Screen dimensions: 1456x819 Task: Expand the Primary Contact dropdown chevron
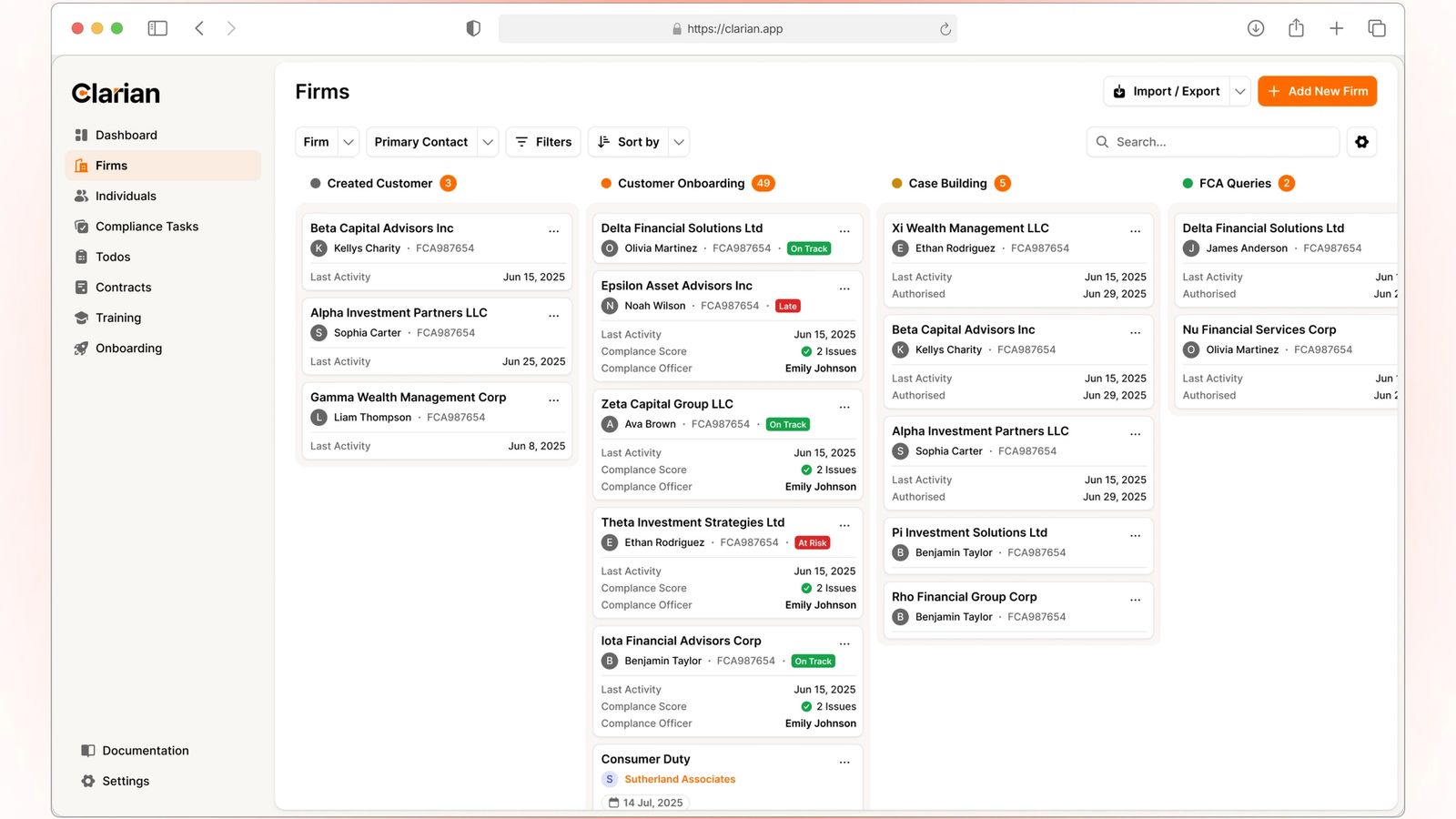(488, 142)
